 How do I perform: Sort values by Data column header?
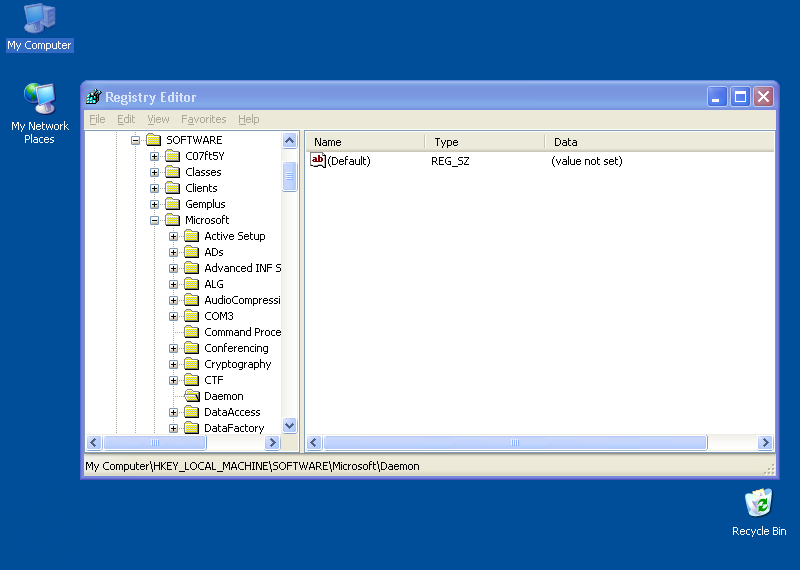click(660, 142)
